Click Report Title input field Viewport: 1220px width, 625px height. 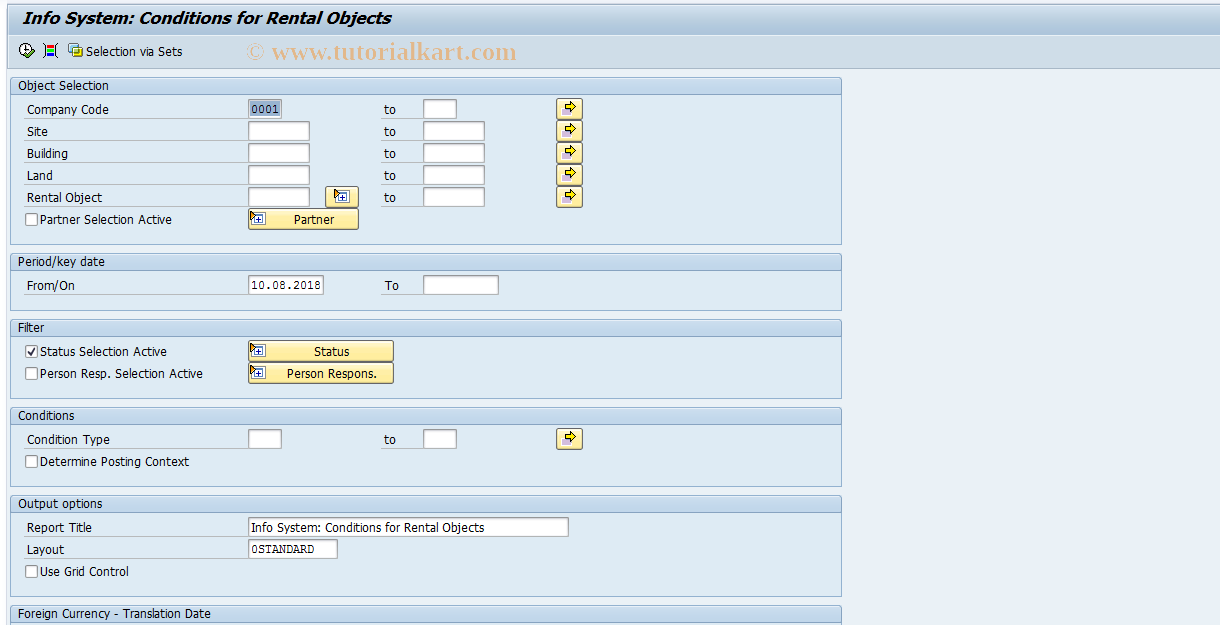click(x=408, y=527)
